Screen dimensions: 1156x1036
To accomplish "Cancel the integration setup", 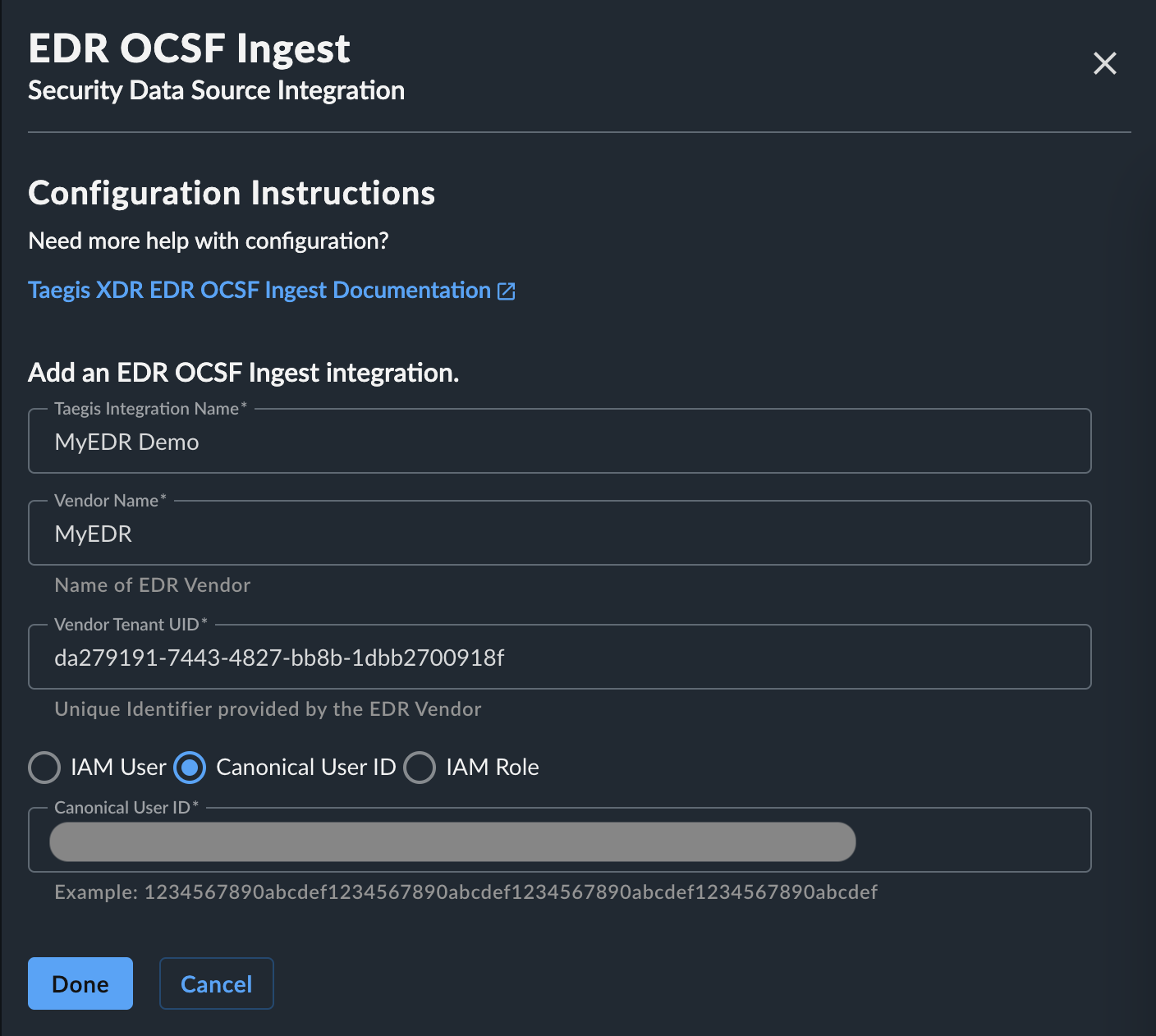I will pos(217,983).
